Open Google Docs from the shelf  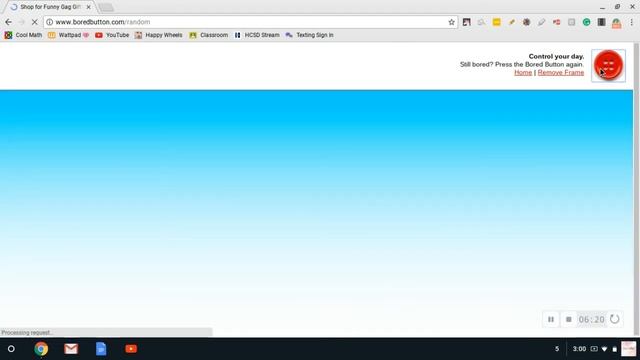(101, 349)
